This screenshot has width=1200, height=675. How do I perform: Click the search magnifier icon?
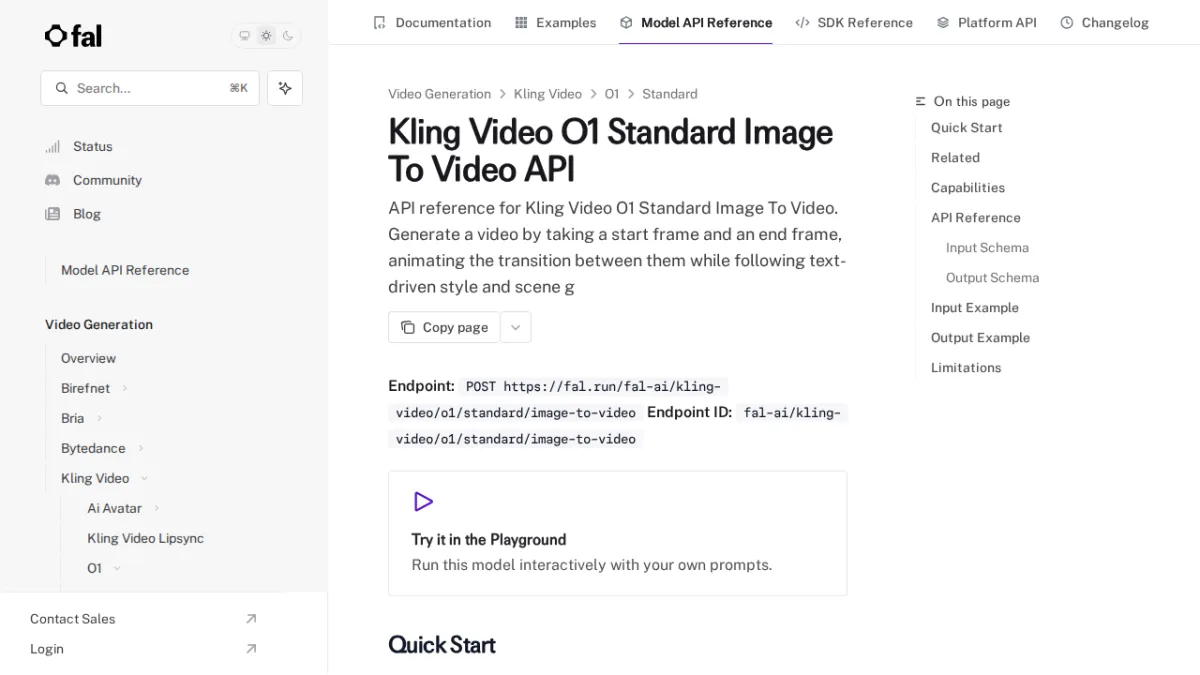click(62, 88)
